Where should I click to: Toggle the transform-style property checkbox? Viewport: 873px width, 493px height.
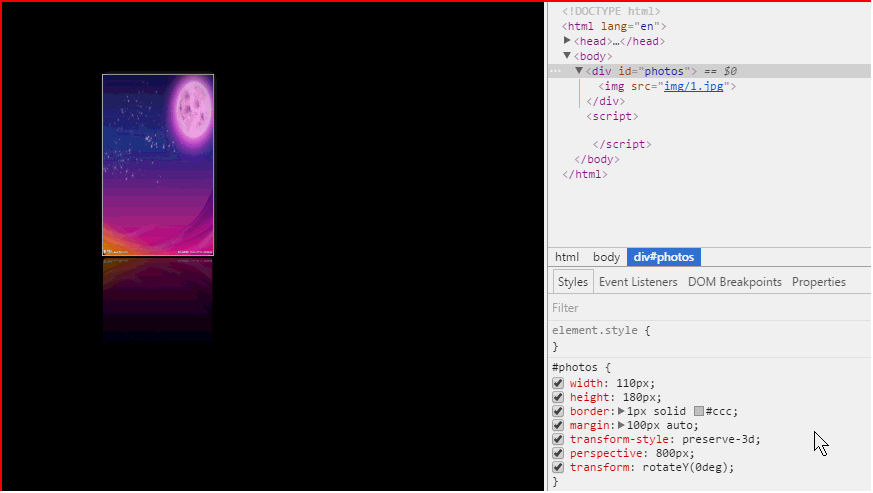point(558,439)
